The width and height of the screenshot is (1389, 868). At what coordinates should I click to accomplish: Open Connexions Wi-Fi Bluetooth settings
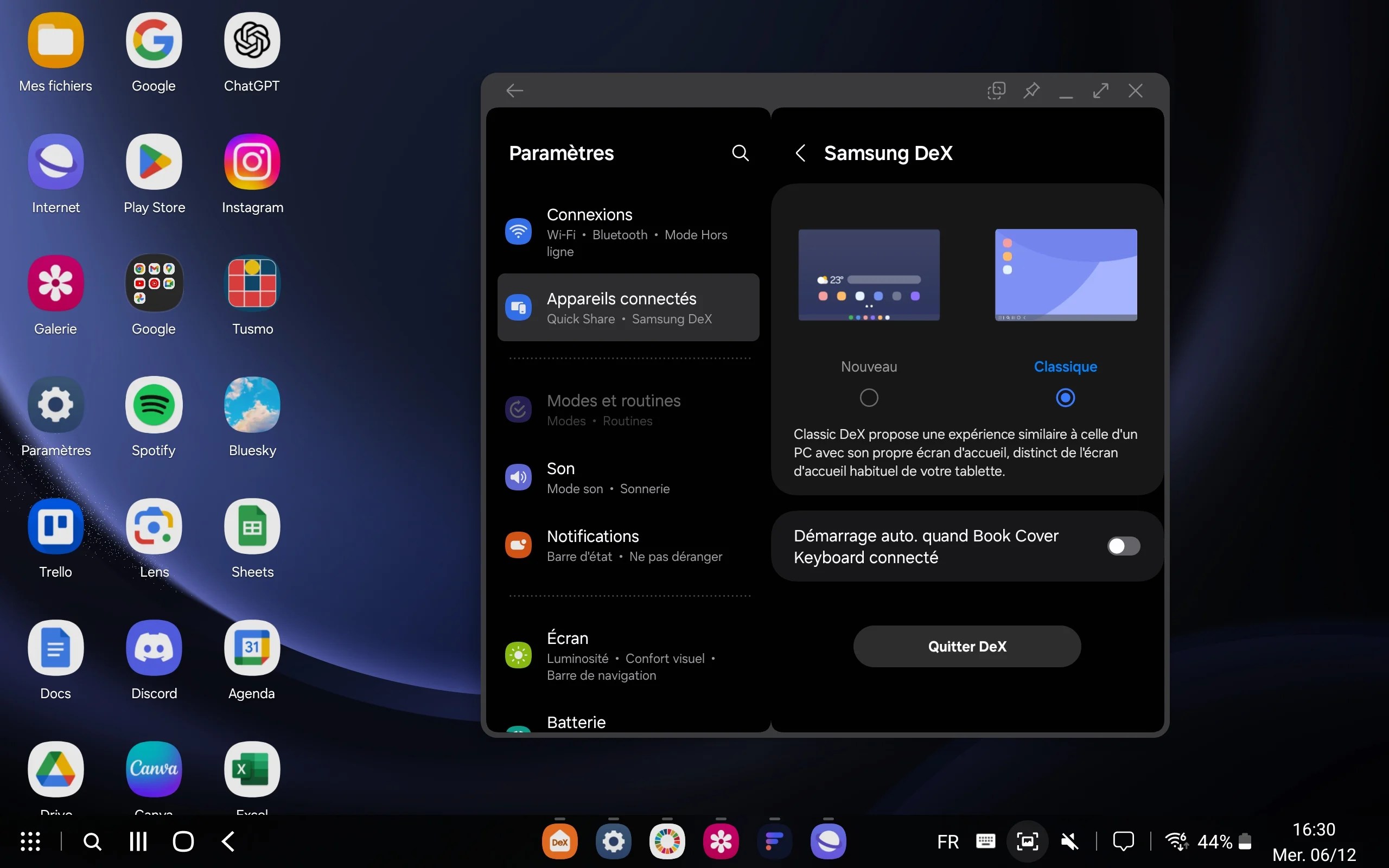(x=627, y=231)
